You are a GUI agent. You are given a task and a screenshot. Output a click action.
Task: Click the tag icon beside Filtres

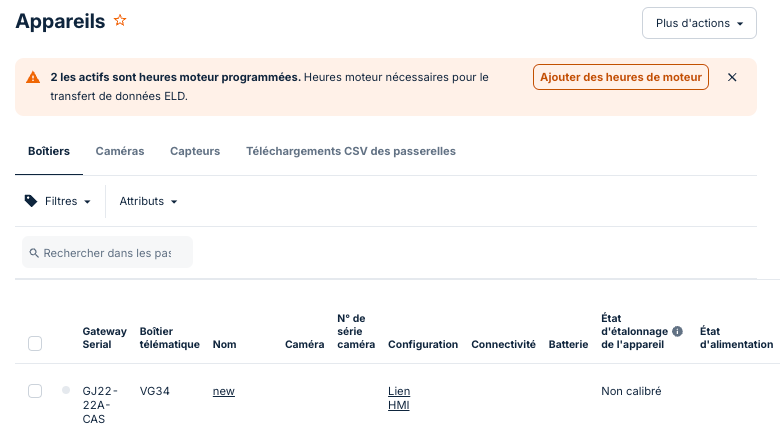tap(31, 201)
